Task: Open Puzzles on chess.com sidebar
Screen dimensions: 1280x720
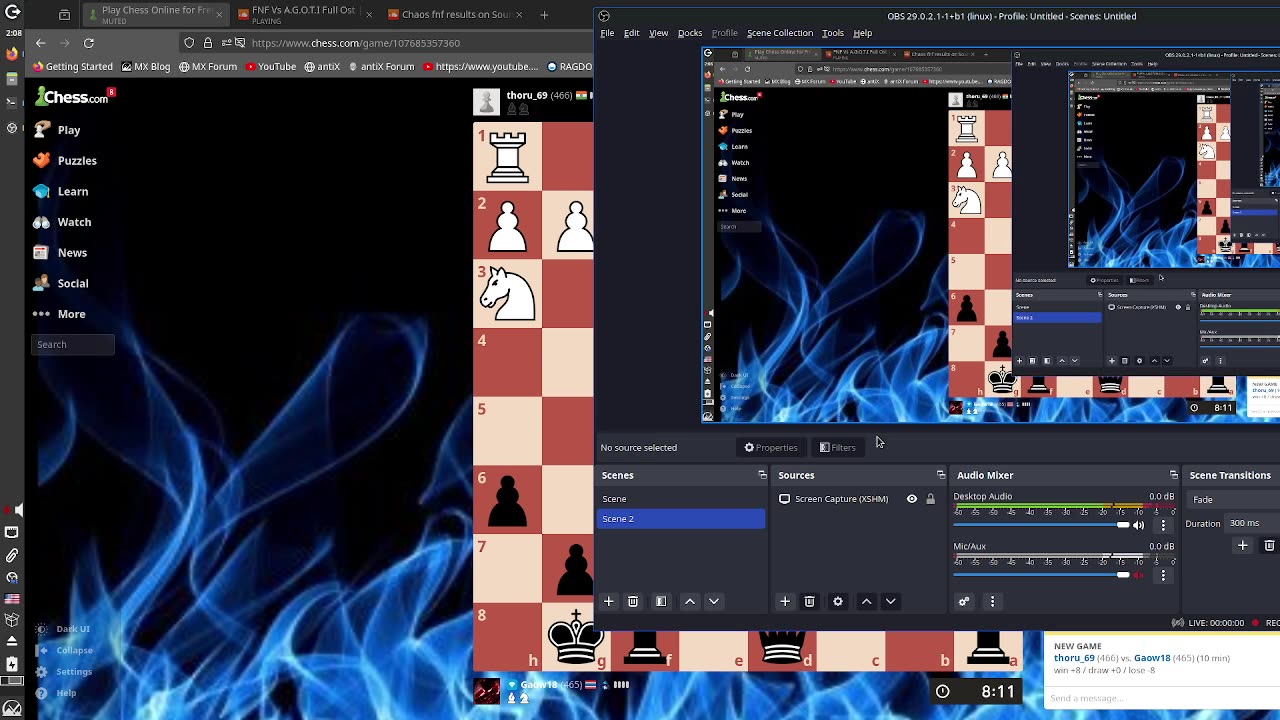Action: click(x=64, y=161)
